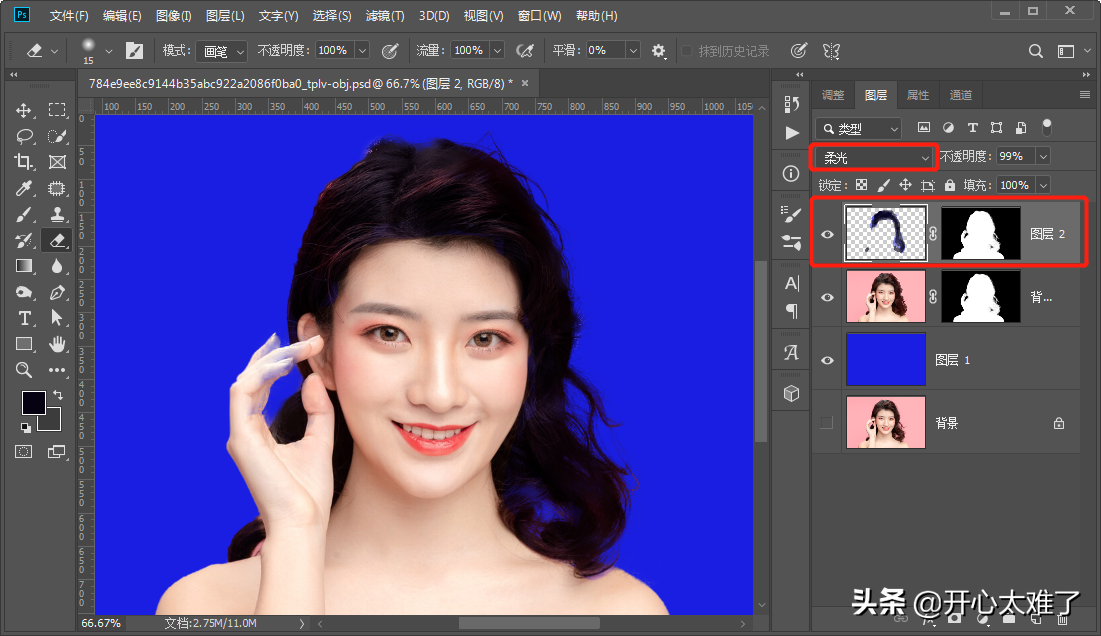Open the layer 不透明度 99% dropdown arrow

pyautogui.click(x=1043, y=157)
